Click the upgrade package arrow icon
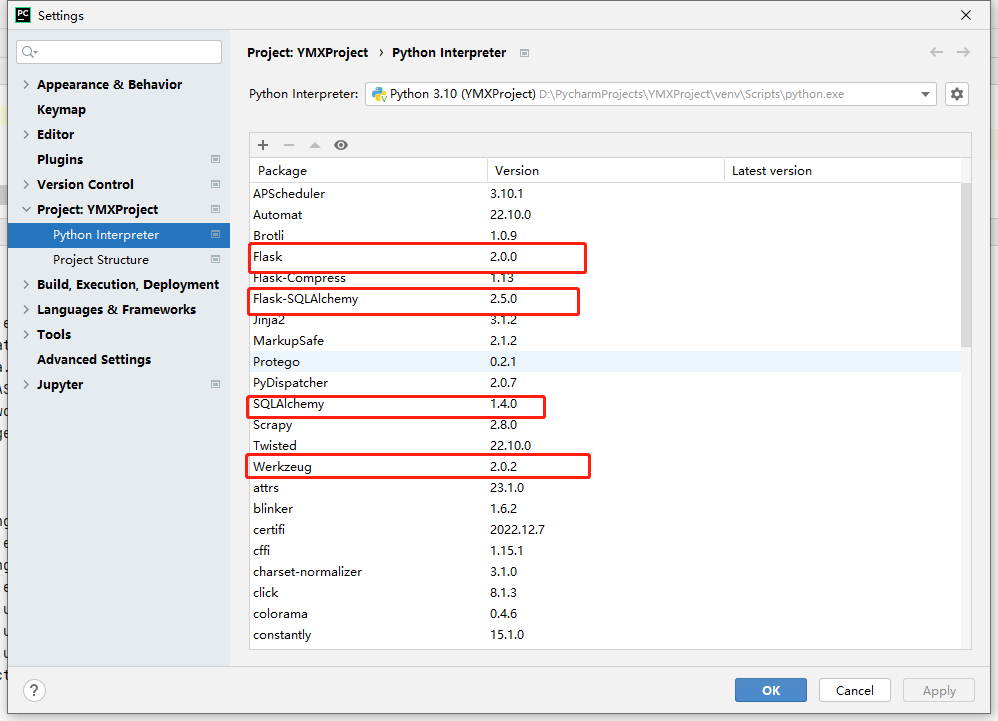 pos(315,145)
